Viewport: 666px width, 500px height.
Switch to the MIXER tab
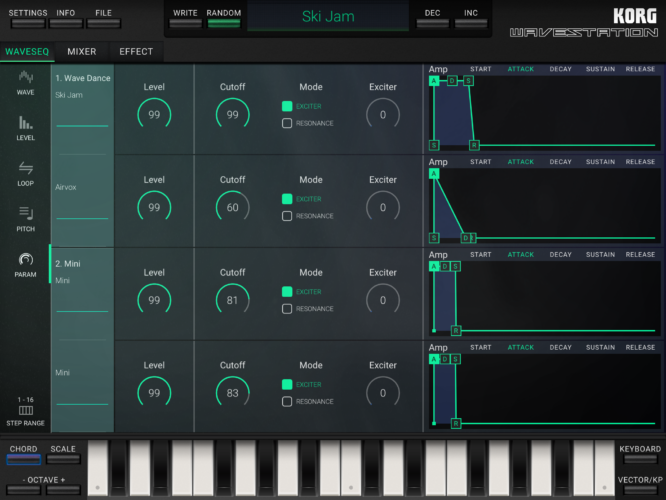[82, 52]
